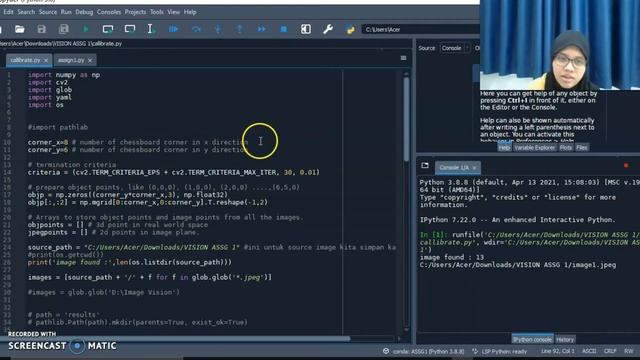The width and height of the screenshot is (640, 360).
Task: Switch to the History tab
Action: click(565, 340)
